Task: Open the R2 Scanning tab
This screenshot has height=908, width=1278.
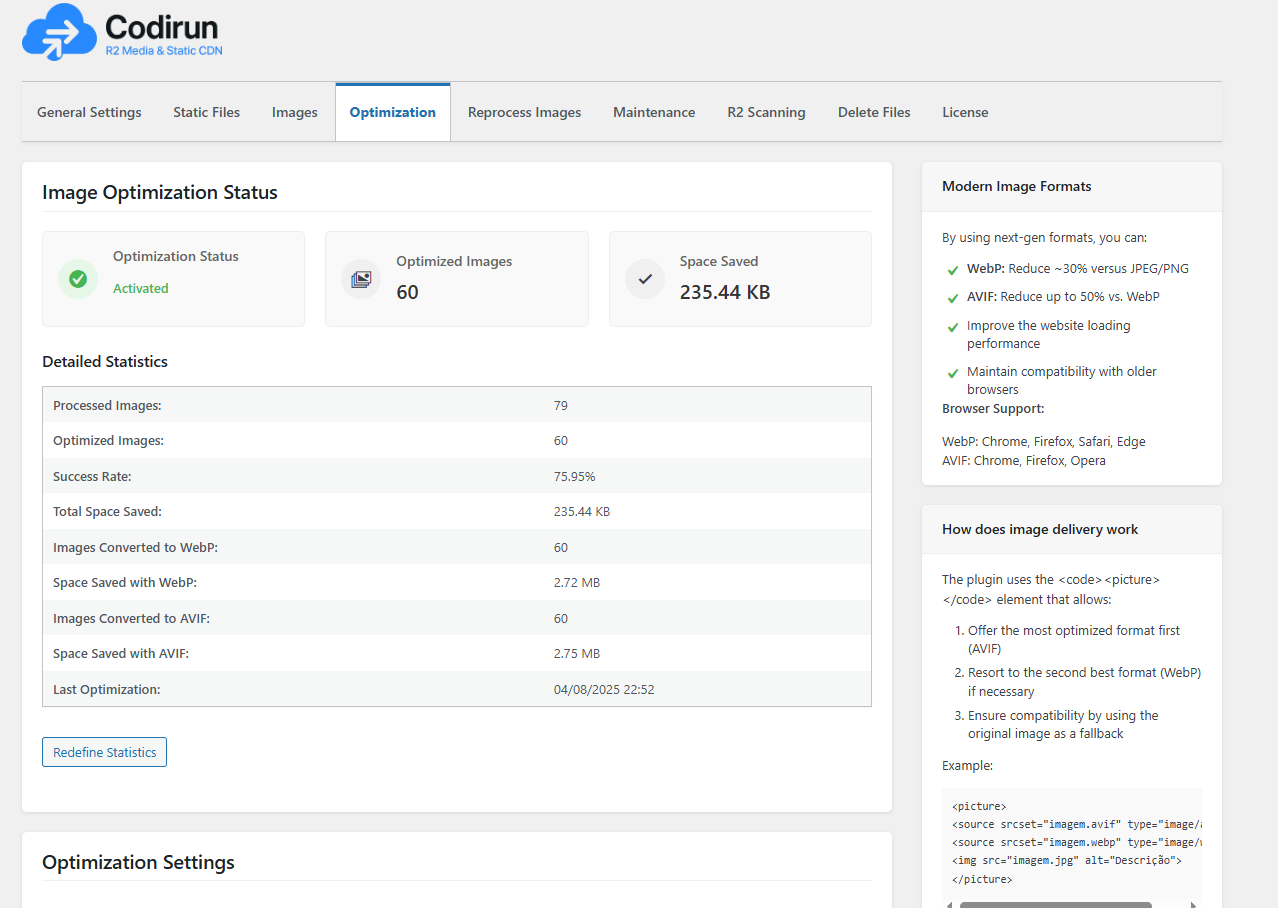Action: 766,112
